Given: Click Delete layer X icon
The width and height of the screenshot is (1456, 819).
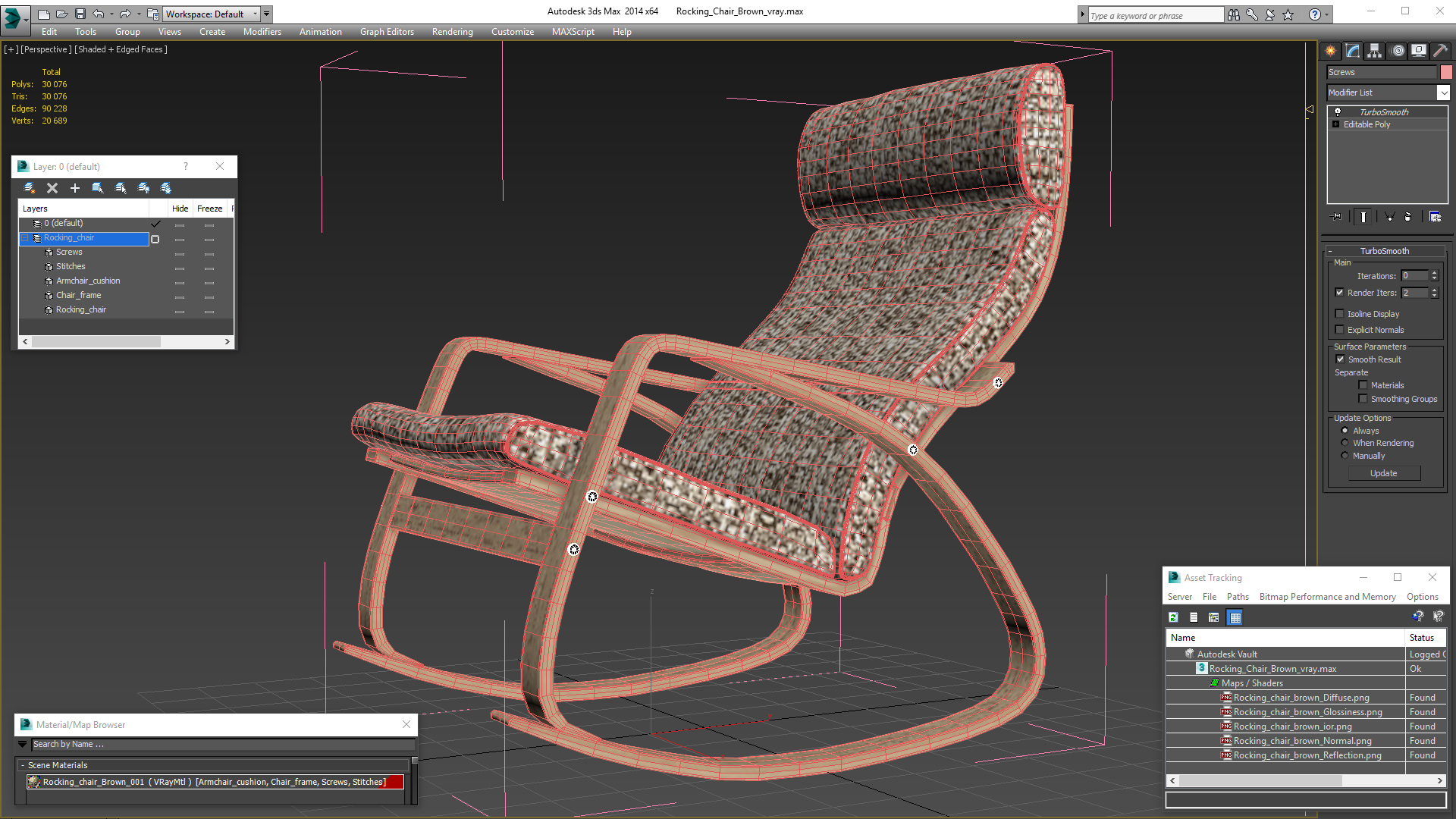Looking at the screenshot, I should click(x=52, y=188).
